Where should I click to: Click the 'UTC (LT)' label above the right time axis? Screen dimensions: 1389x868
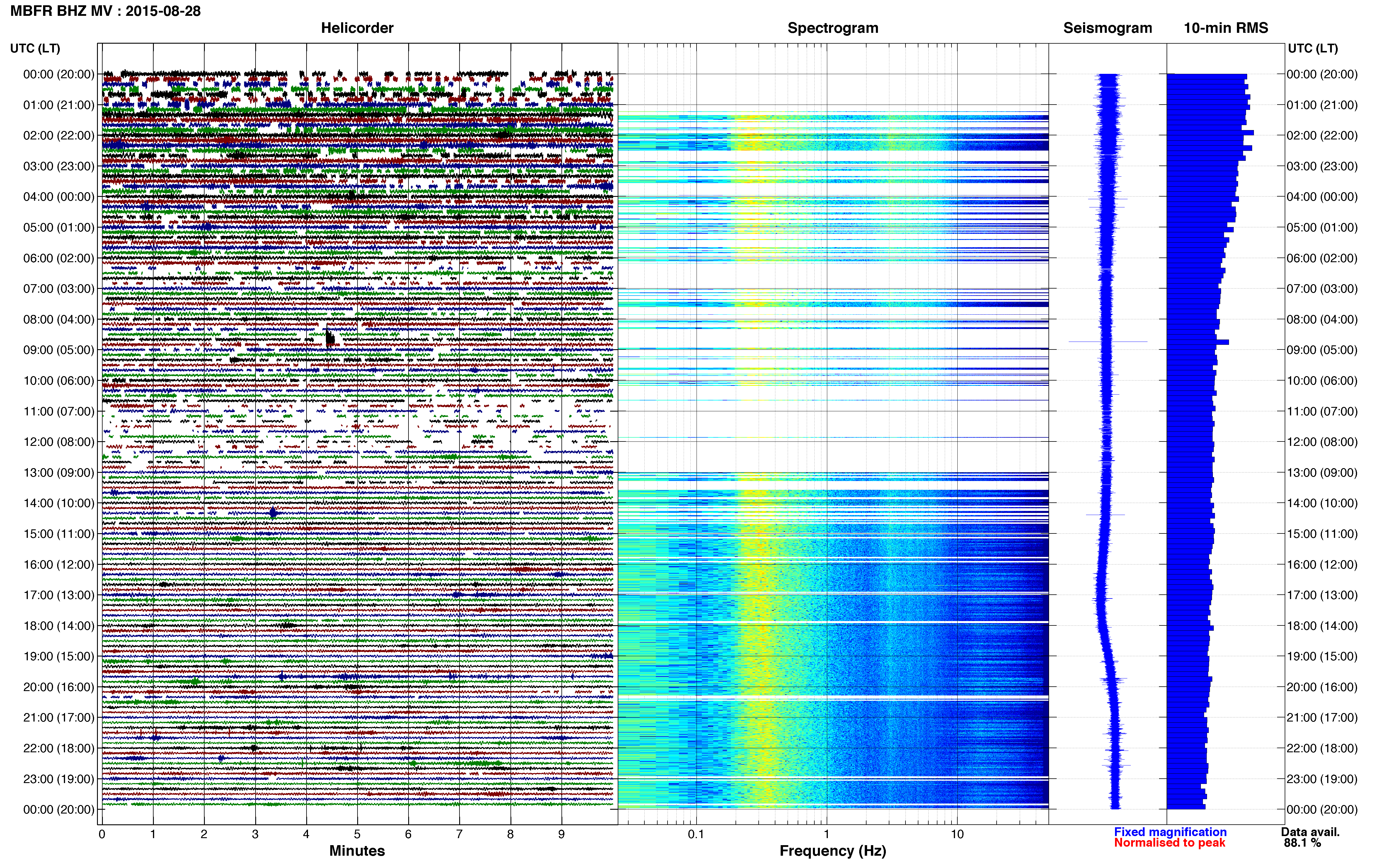[x=1313, y=48]
